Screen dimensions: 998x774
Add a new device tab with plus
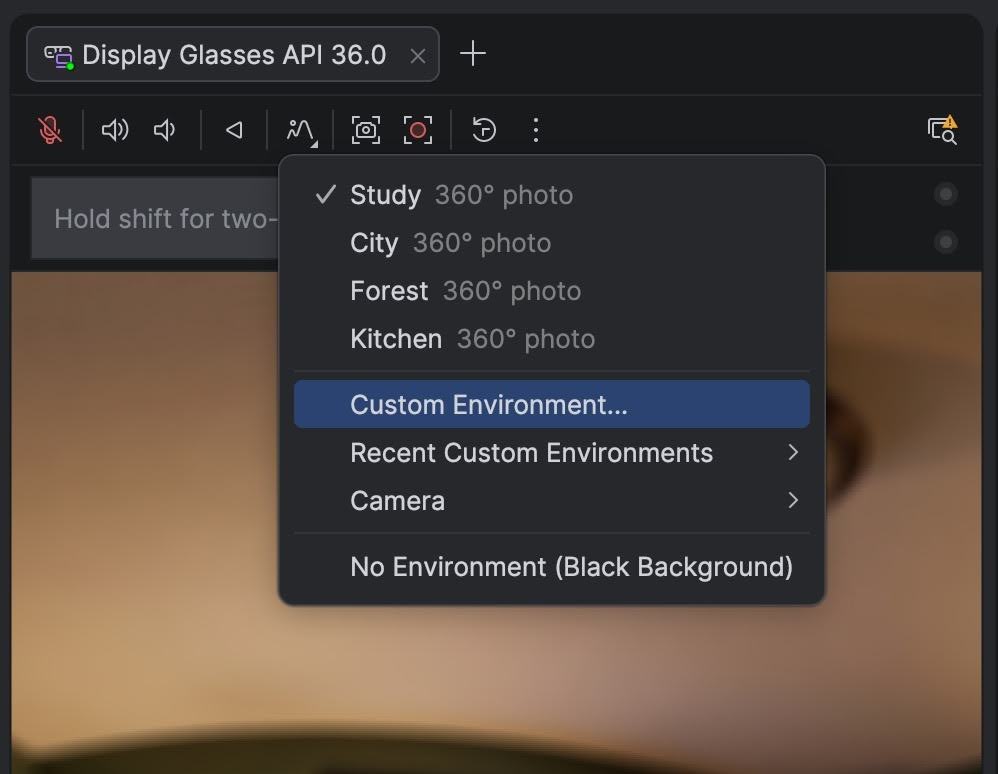pyautogui.click(x=473, y=53)
